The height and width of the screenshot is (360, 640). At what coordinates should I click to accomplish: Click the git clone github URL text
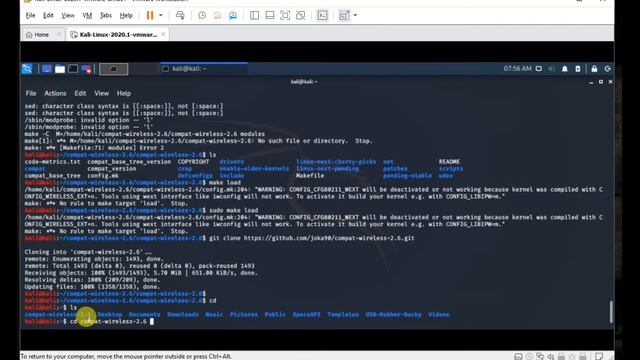click(329, 238)
